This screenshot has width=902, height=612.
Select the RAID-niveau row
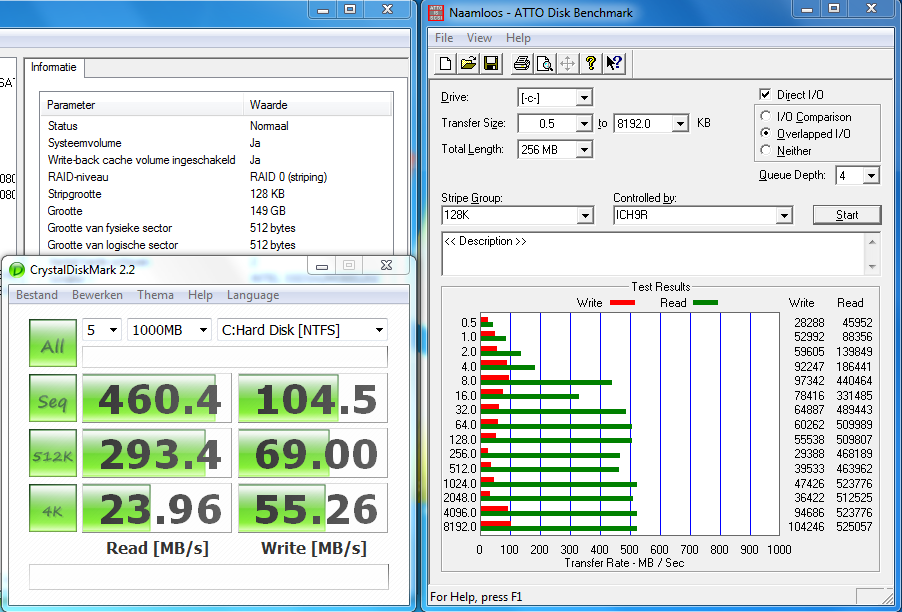(216, 177)
